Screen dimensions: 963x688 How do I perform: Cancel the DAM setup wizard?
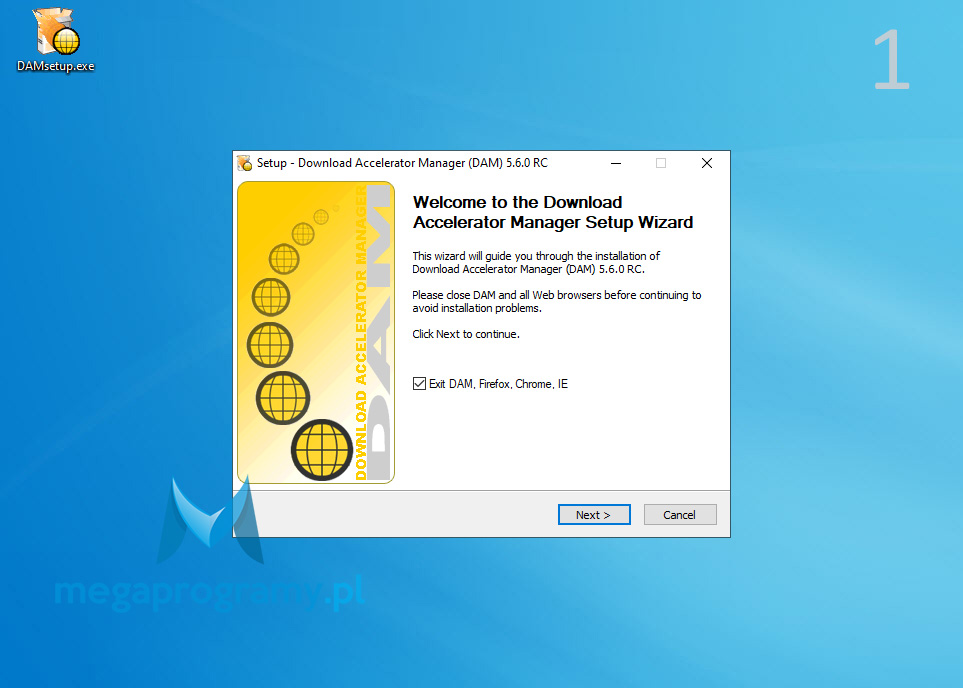point(680,515)
